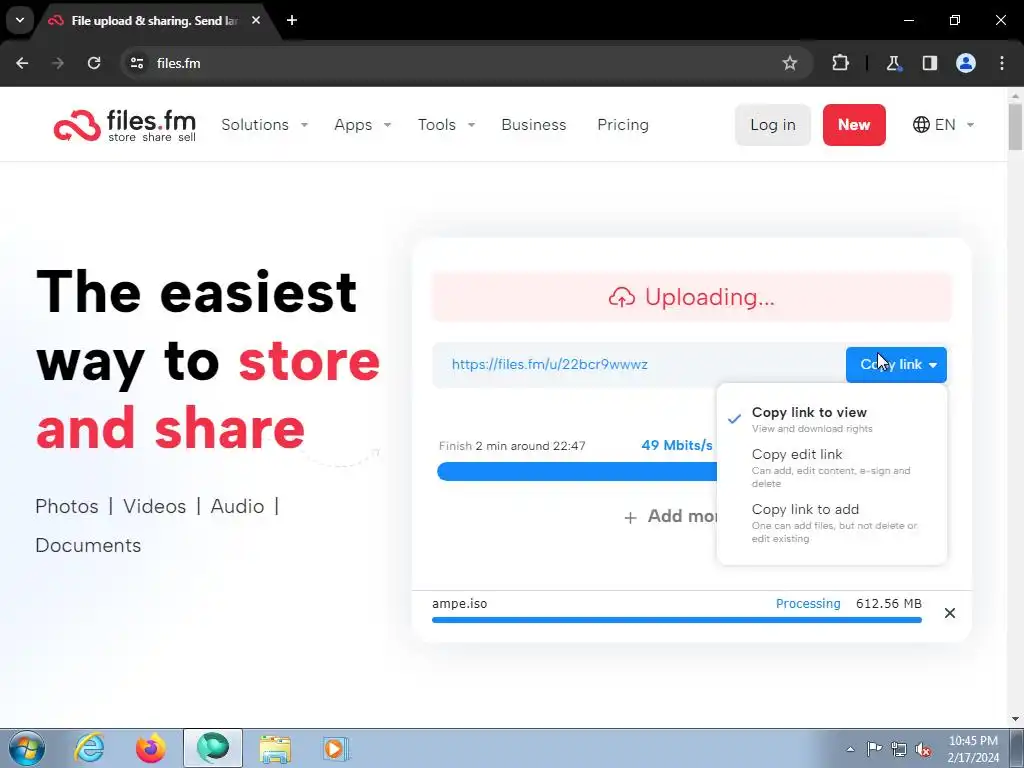
Task: Click the page vertical scrollbar thumb
Action: (x=1015, y=126)
